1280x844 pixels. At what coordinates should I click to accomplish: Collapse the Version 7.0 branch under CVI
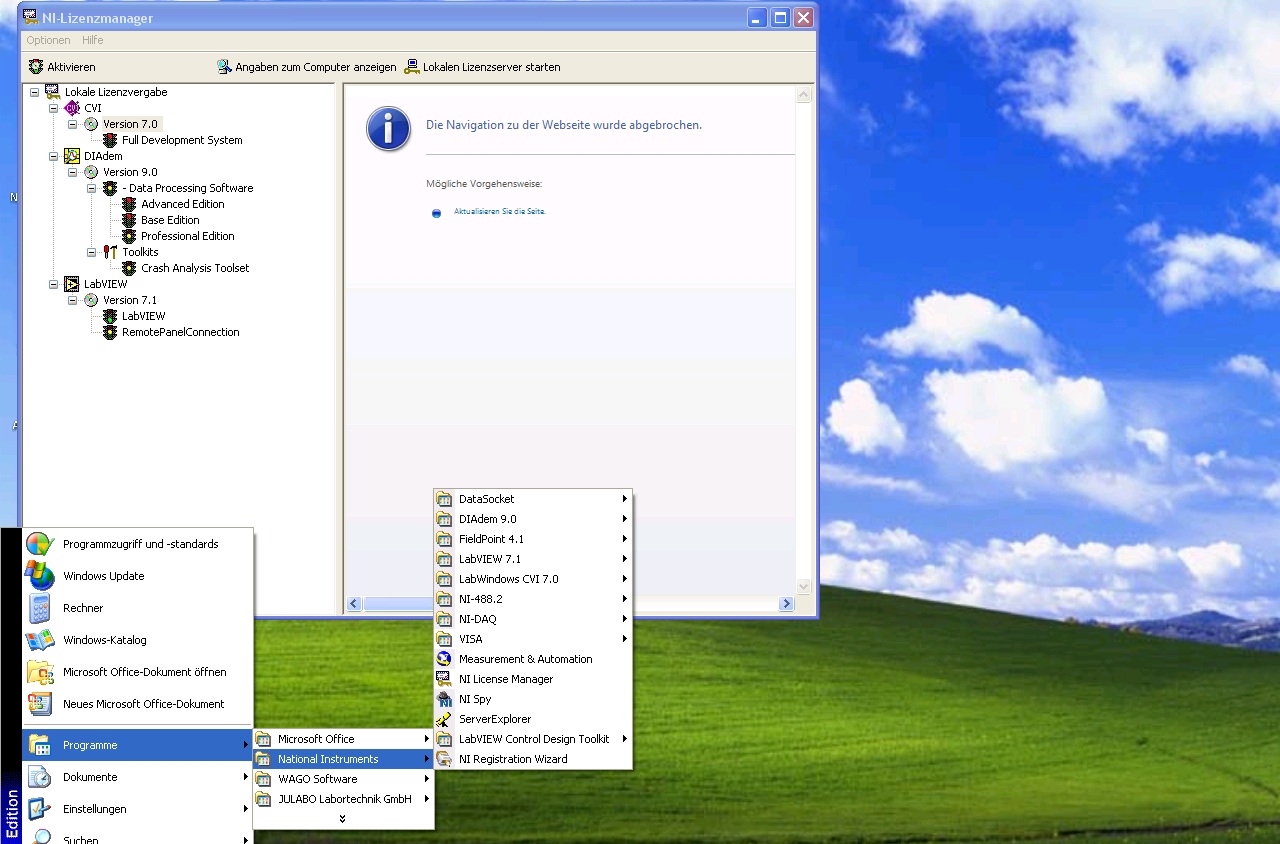coord(73,124)
